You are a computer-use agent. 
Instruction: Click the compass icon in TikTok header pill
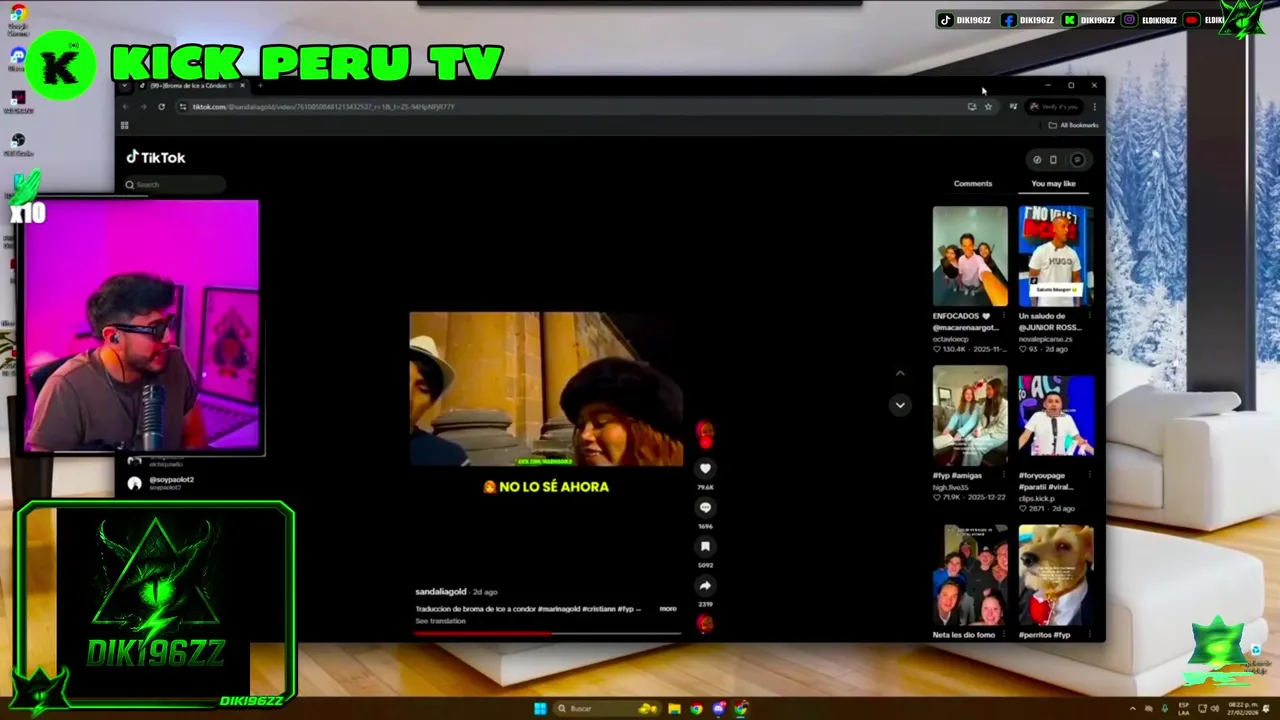coord(1037,160)
